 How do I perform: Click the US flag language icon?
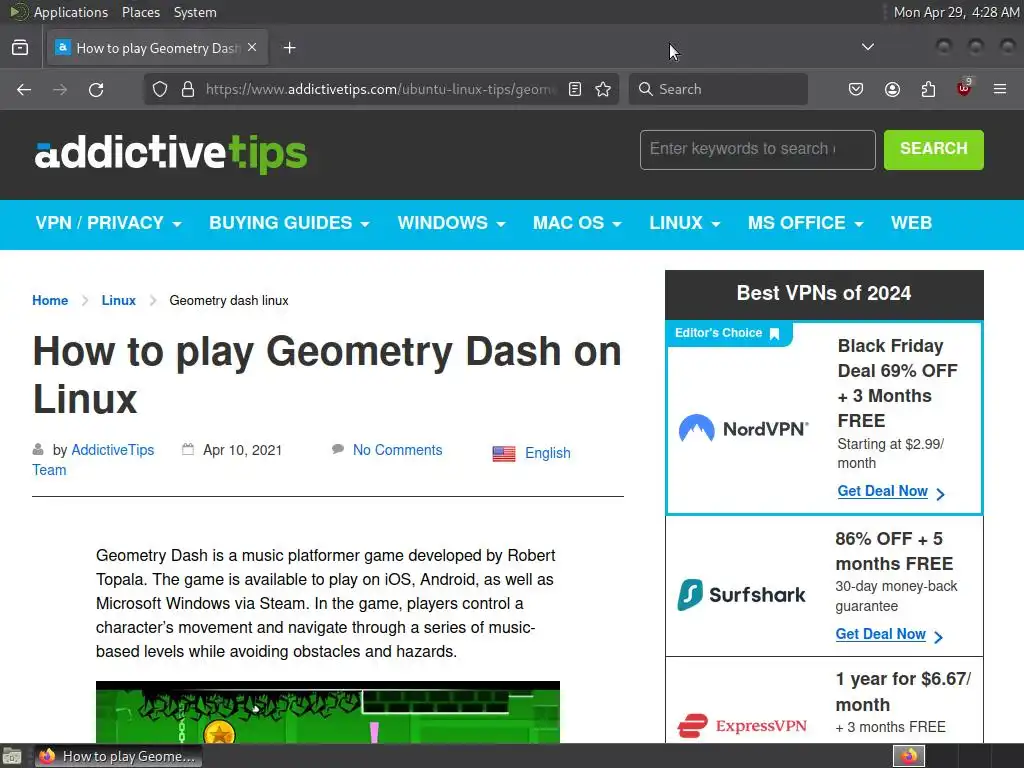tap(504, 454)
